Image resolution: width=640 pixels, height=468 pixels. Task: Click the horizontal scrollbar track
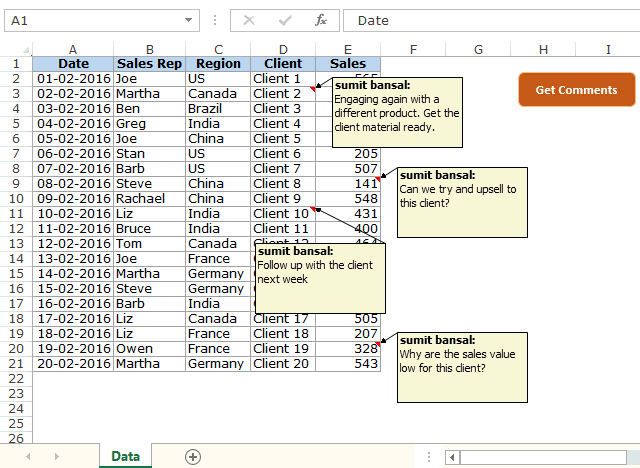point(543,457)
